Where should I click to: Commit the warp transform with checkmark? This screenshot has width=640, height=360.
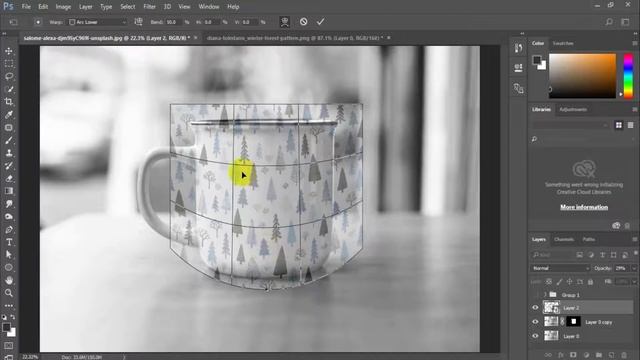click(x=320, y=22)
